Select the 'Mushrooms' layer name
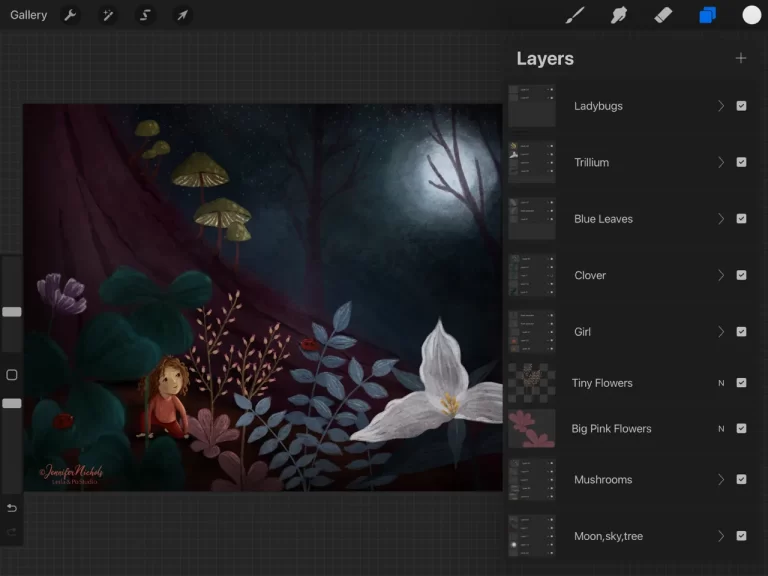768x576 pixels. (603, 480)
